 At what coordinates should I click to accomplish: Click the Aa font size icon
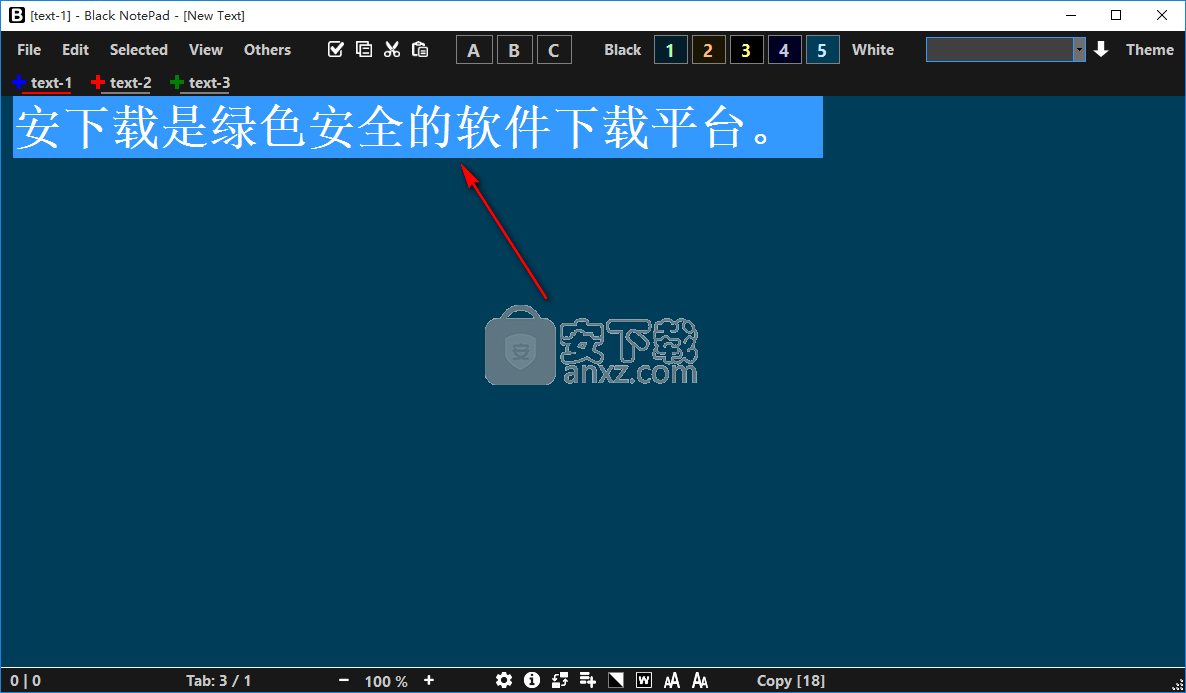(x=700, y=680)
